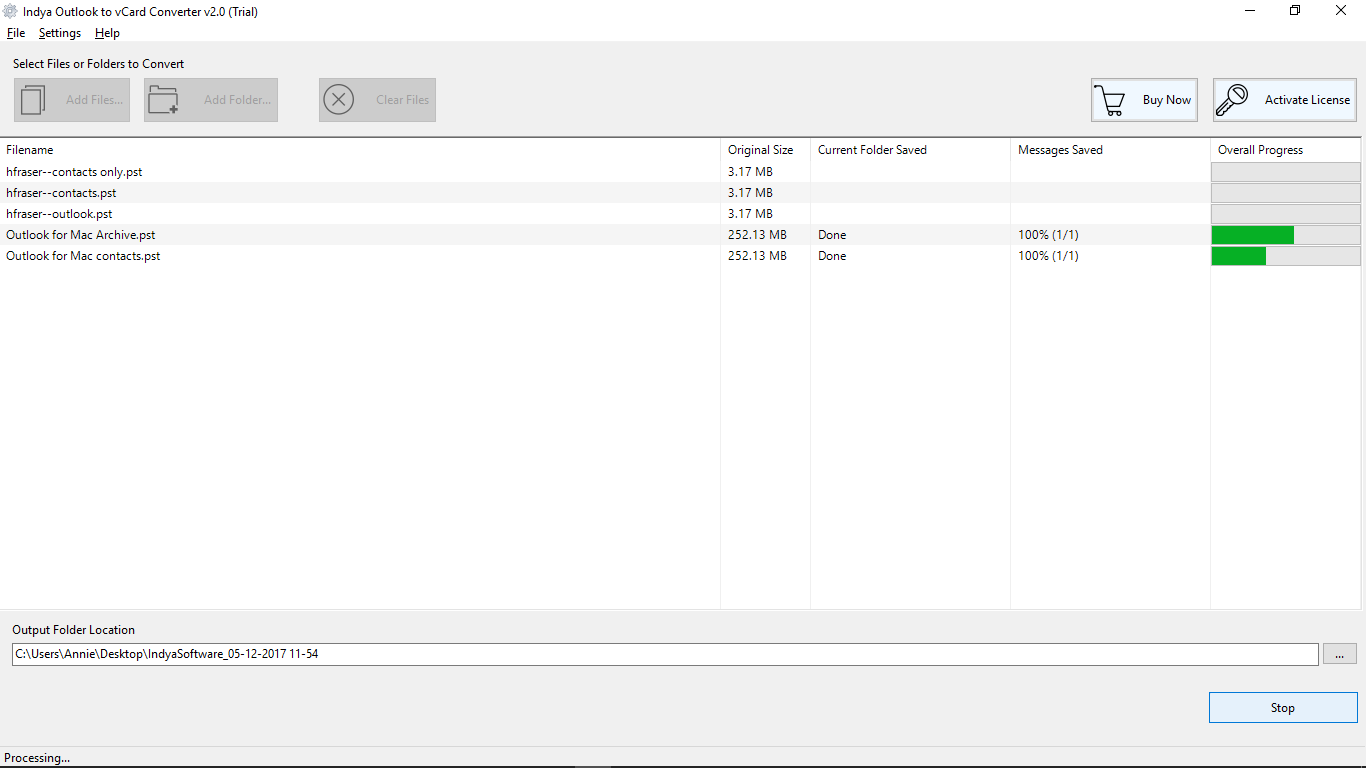Viewport: 1366px width, 768px height.
Task: Select hfraser--outlook.pst file name
Action: (x=59, y=214)
